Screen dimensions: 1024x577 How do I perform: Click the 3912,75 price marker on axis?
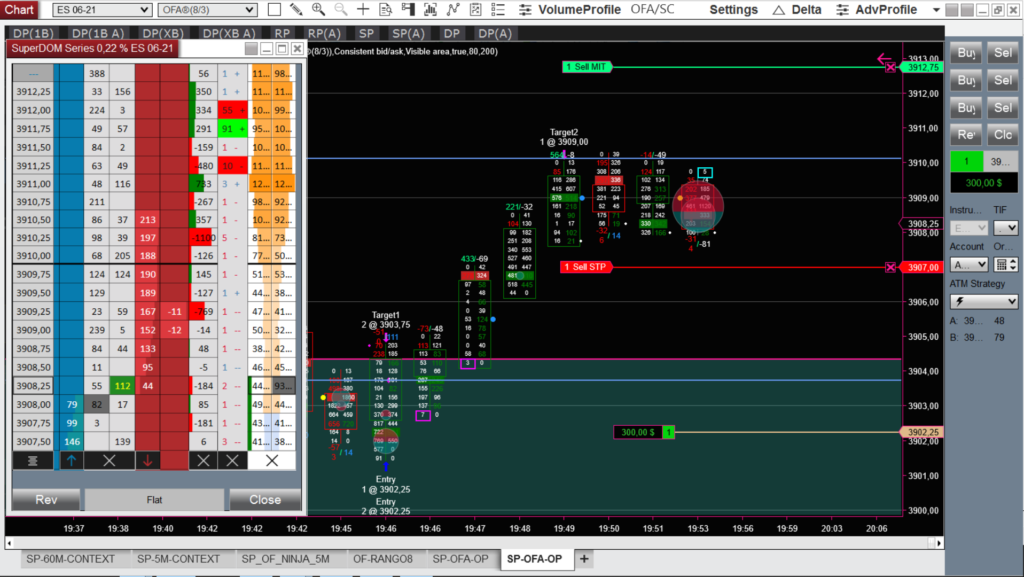point(923,67)
